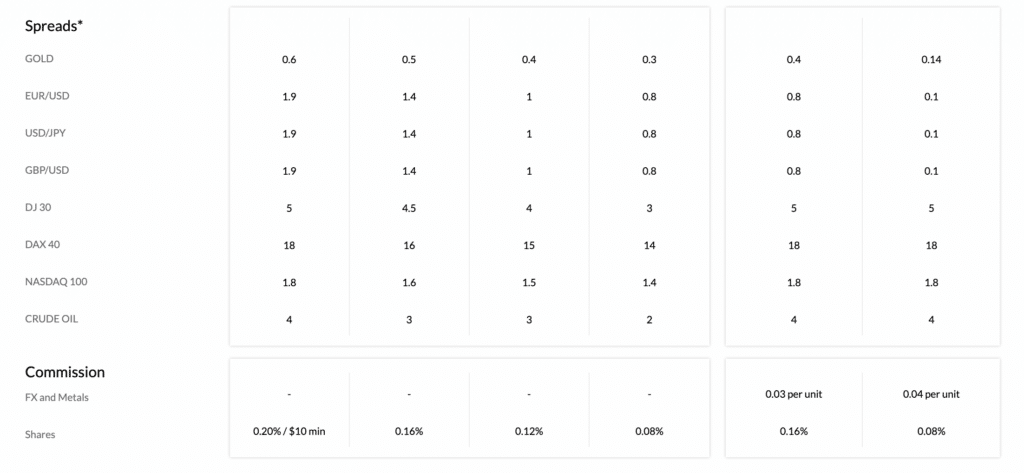Click the CRUDE OIL row label
The width and height of the screenshot is (1024, 473).
point(52,319)
